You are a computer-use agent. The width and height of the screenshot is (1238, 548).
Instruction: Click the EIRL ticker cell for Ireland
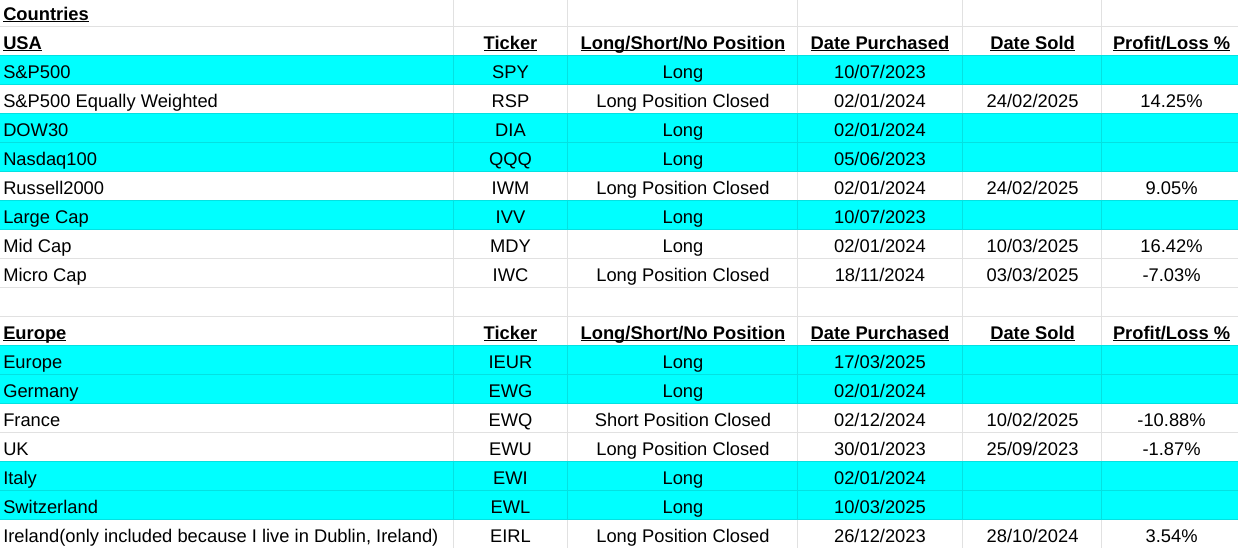click(x=510, y=536)
